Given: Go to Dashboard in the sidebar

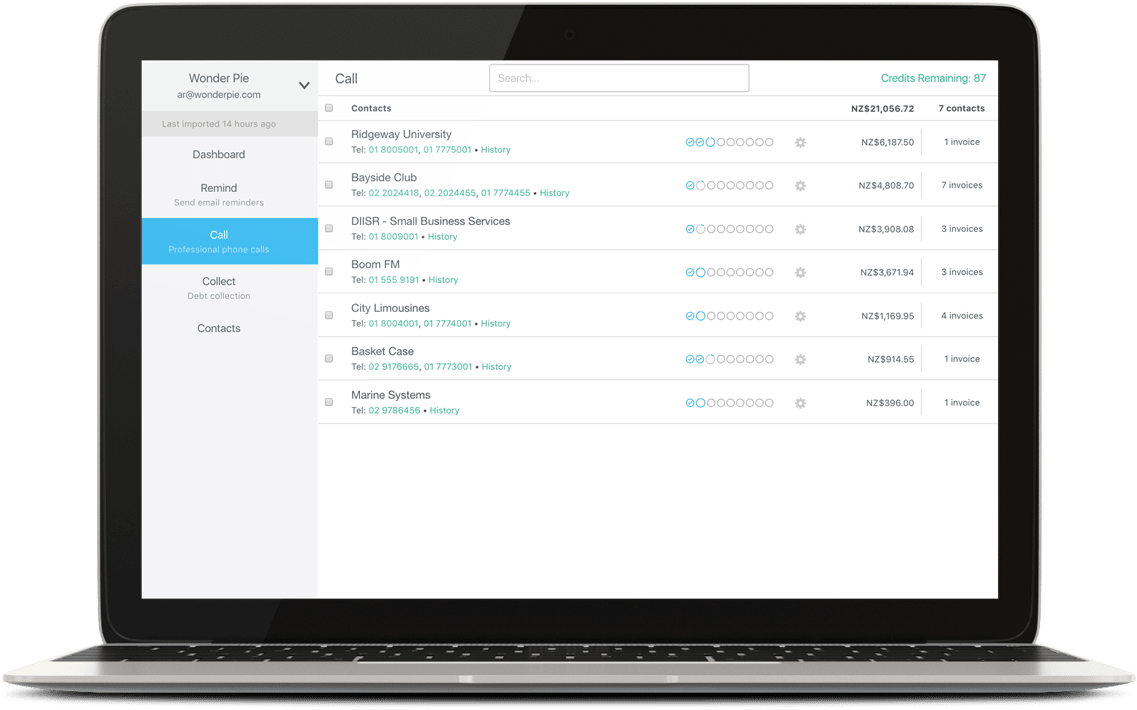Looking at the screenshot, I should coord(219,155).
